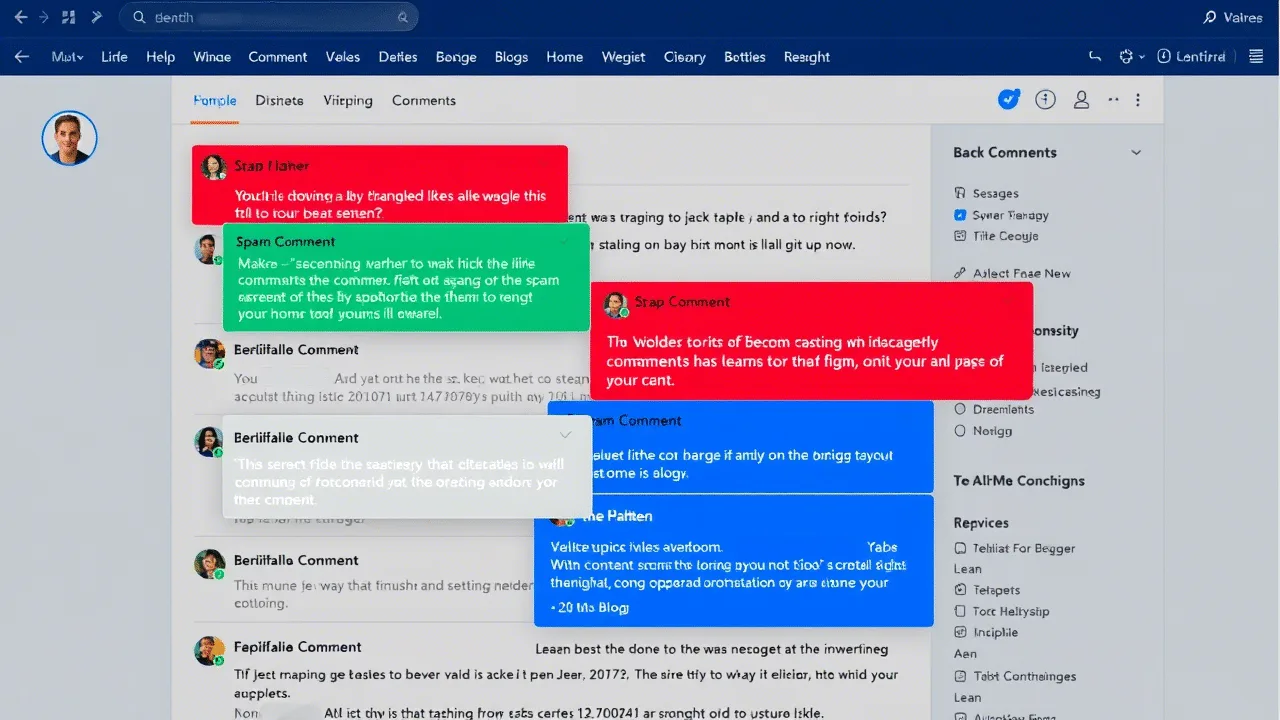Click the link icon beside Aslect Fase New
Viewport: 1280px width, 720px height.
(x=961, y=273)
